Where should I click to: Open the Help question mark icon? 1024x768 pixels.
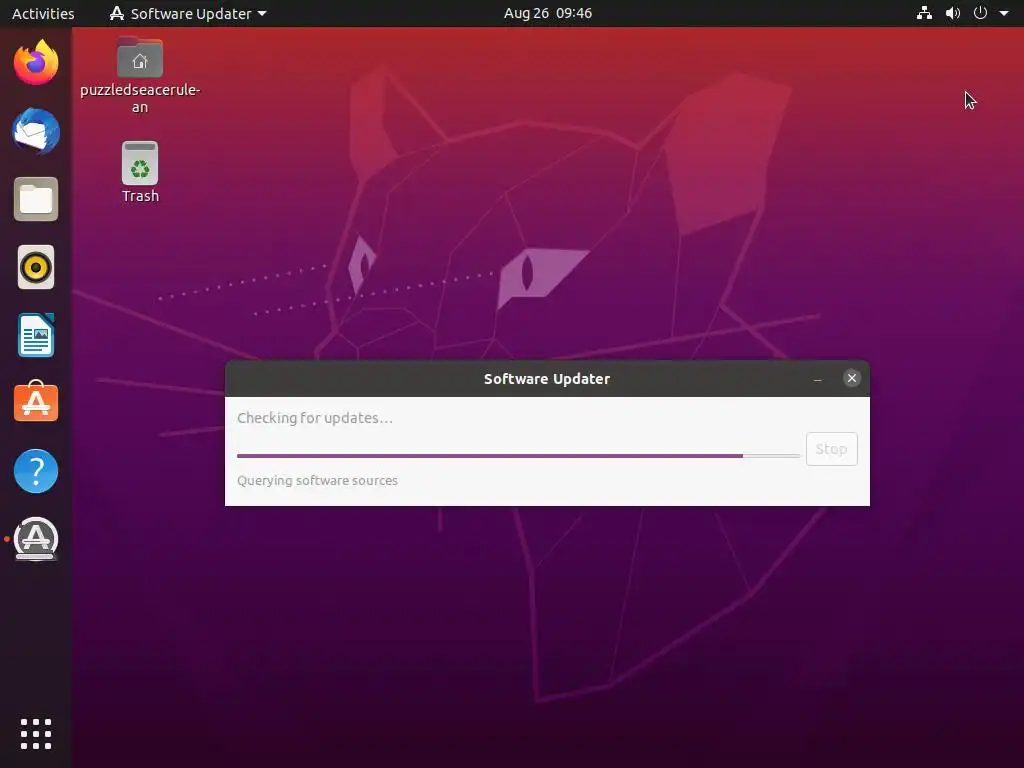pos(36,471)
